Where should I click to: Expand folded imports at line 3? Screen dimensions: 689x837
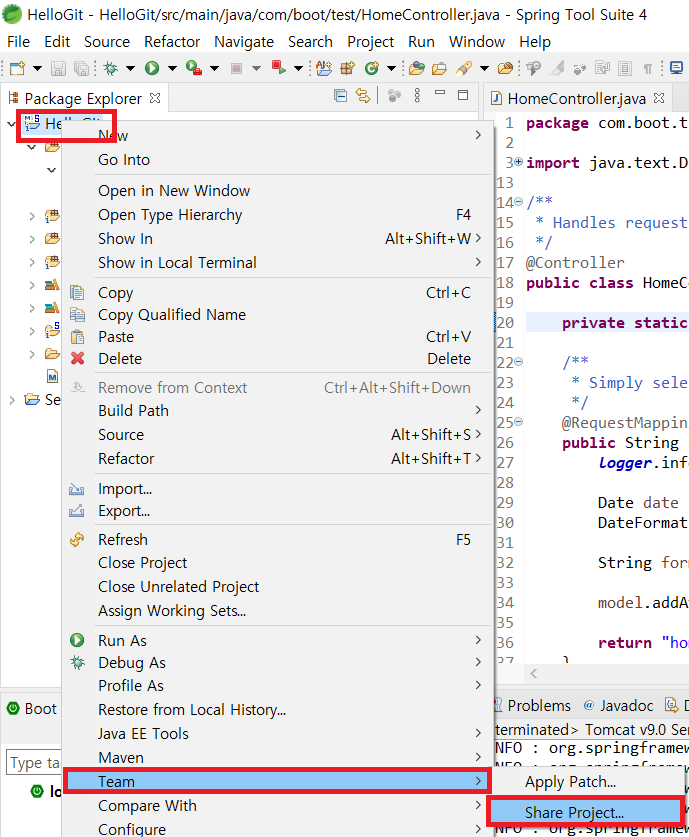518,162
